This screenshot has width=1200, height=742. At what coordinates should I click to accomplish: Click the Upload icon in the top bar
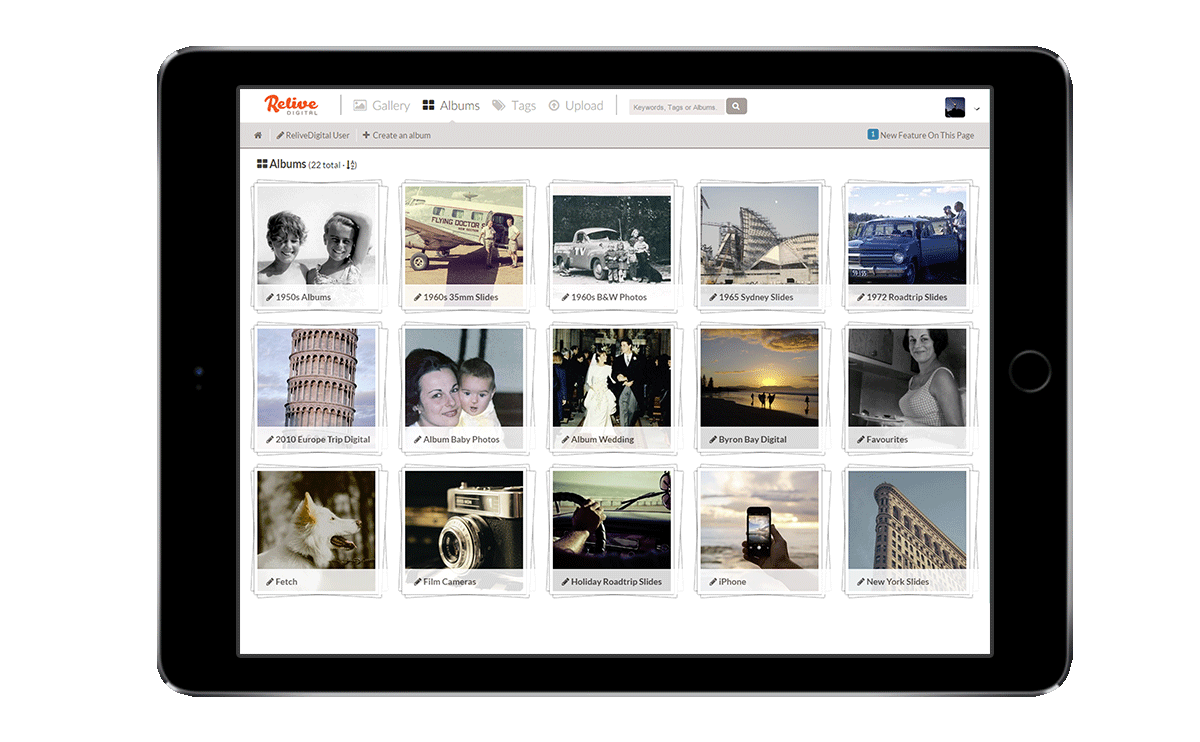click(556, 105)
